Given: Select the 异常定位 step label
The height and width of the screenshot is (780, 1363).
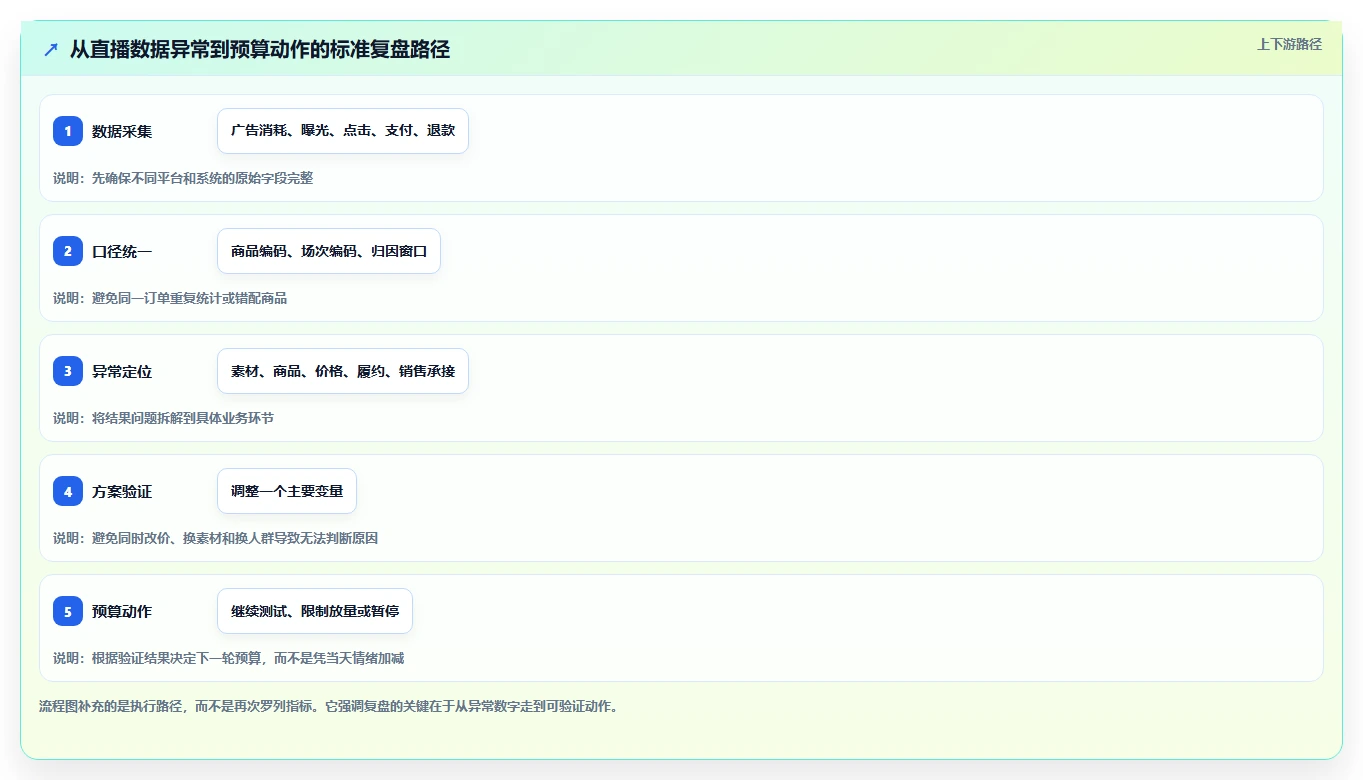Looking at the screenshot, I should [x=122, y=371].
